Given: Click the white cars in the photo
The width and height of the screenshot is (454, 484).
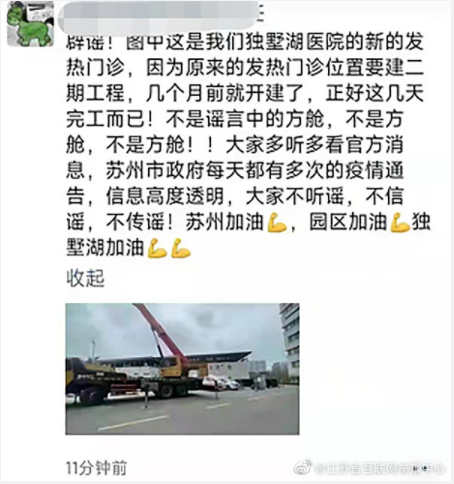Looking at the screenshot, I should 221,383.
